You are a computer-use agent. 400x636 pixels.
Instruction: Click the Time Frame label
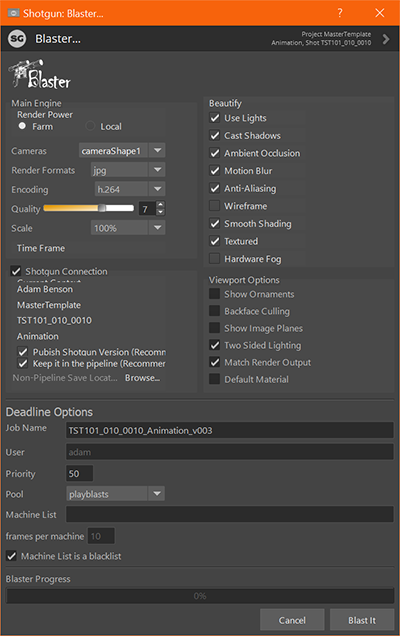pos(41,248)
